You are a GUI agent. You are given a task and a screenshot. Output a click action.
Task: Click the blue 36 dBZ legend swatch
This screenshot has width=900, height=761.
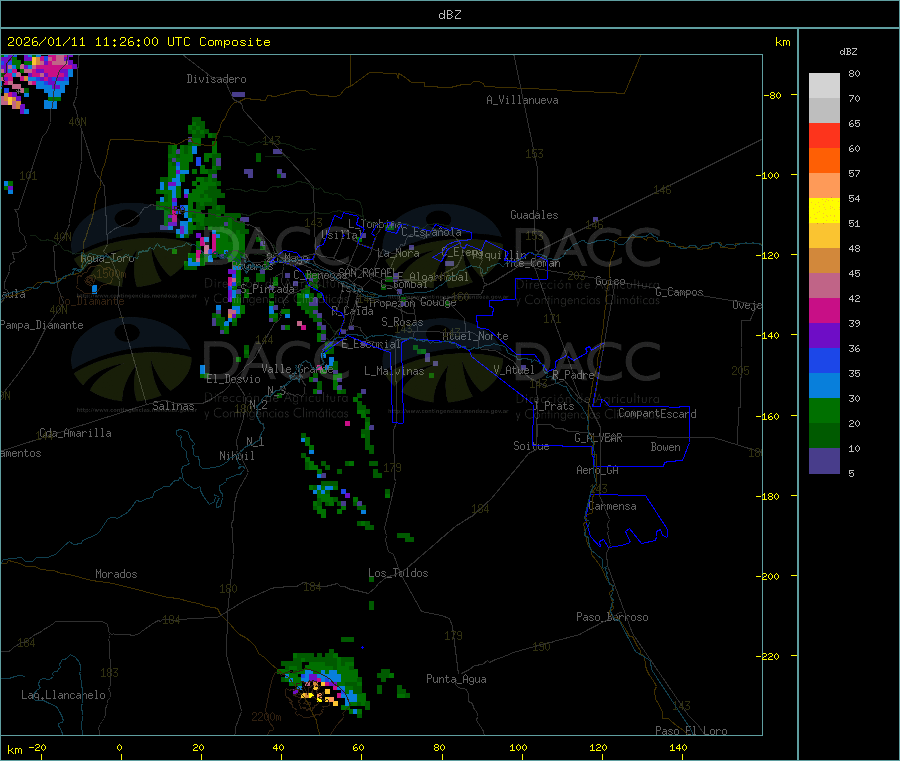click(824, 360)
